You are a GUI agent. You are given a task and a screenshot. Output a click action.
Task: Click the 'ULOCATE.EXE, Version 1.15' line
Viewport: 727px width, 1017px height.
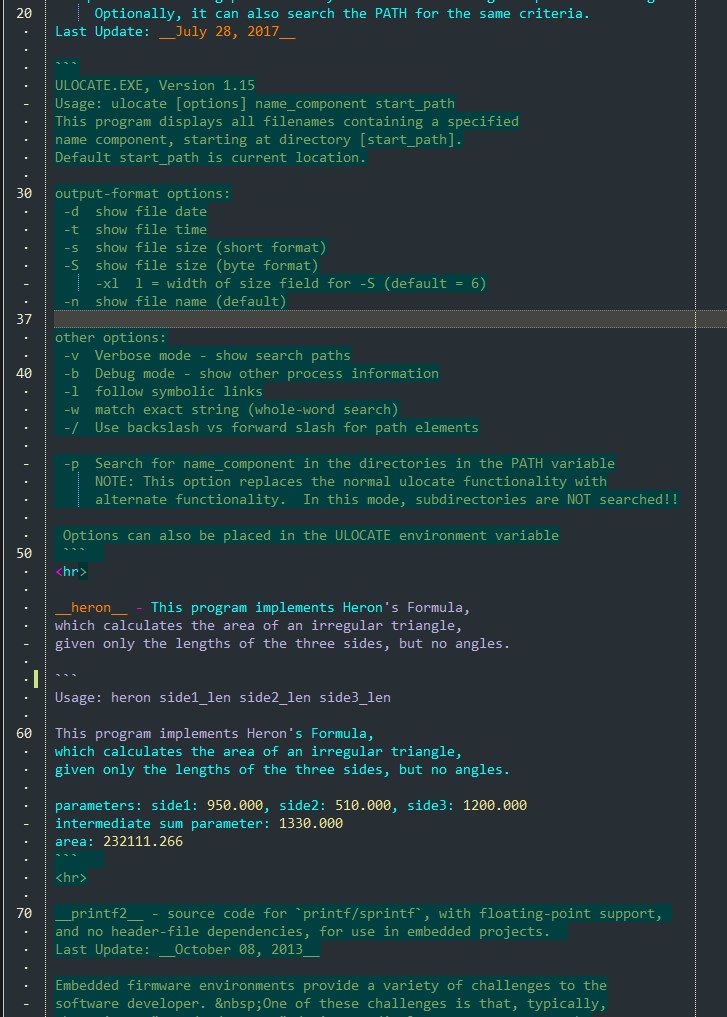155,86
